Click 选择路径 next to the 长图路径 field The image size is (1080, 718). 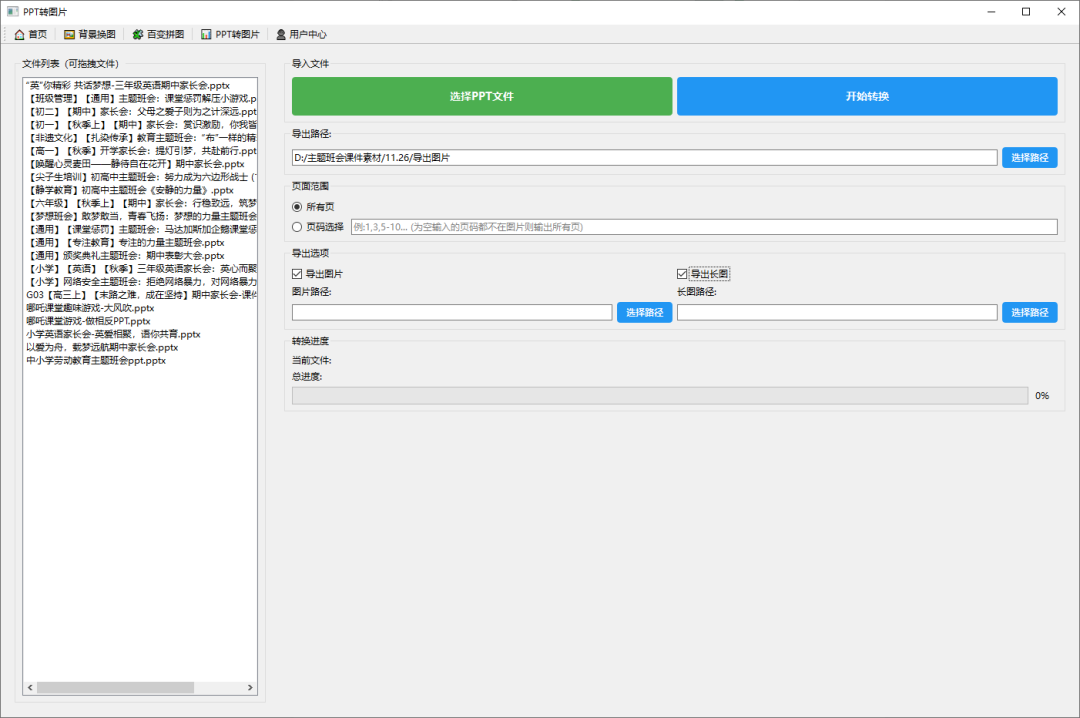pos(1029,313)
